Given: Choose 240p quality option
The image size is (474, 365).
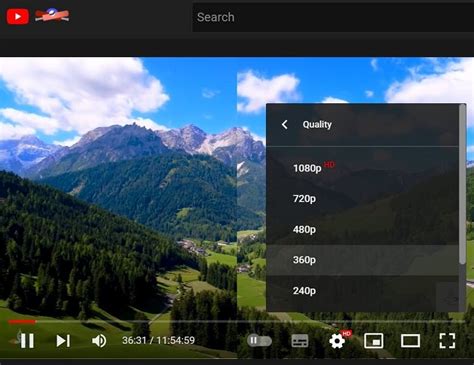Looking at the screenshot, I should (362, 291).
